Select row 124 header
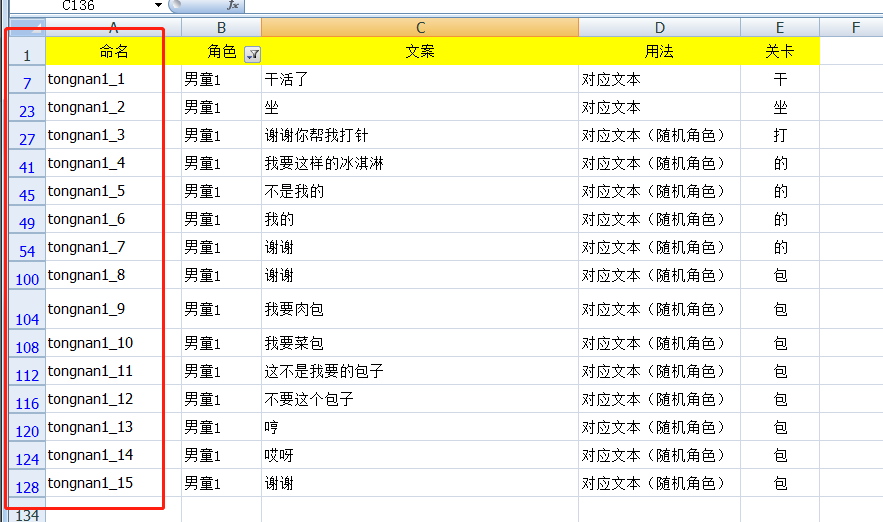The height and width of the screenshot is (522, 883). [27, 455]
